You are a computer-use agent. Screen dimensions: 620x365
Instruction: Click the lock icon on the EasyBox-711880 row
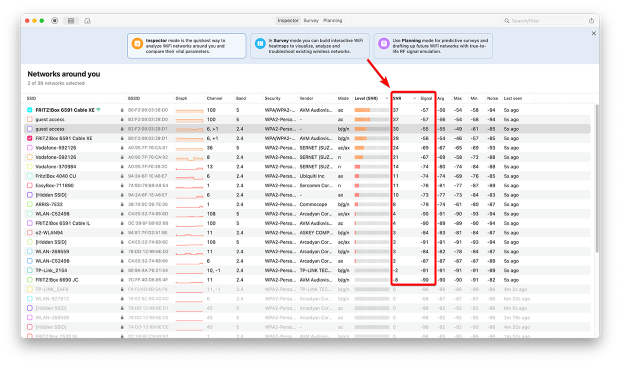pos(122,185)
